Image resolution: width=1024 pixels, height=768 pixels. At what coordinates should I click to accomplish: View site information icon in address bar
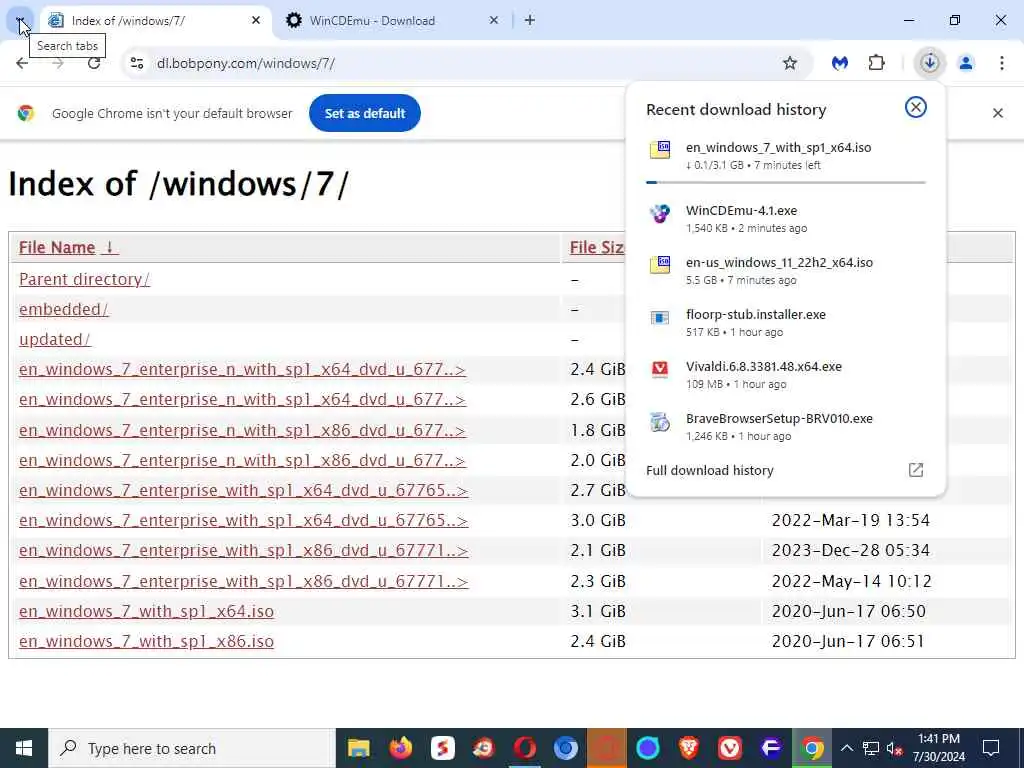tap(137, 63)
